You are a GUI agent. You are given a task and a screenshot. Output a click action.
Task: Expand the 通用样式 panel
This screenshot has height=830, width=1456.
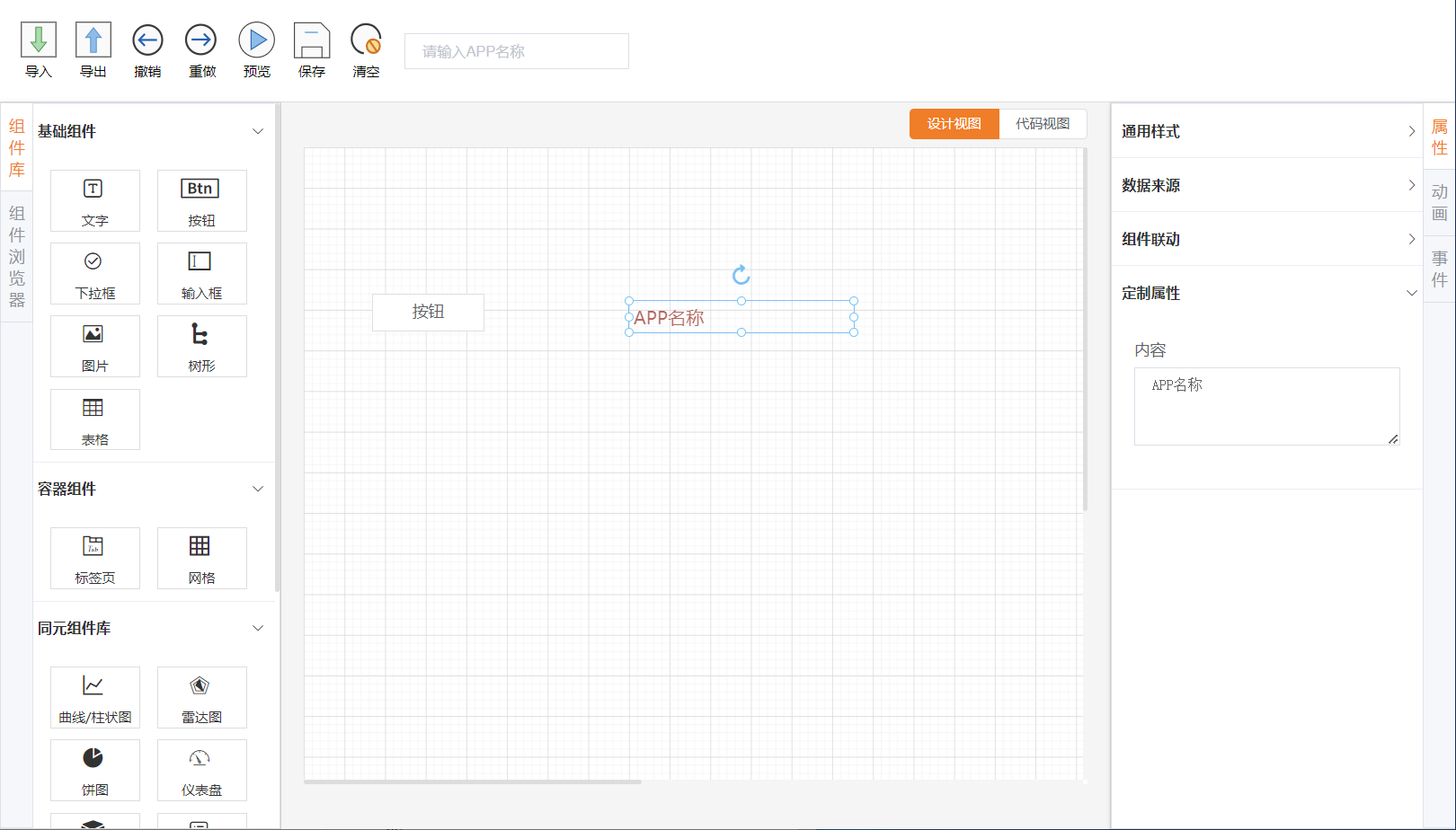pos(1267,131)
